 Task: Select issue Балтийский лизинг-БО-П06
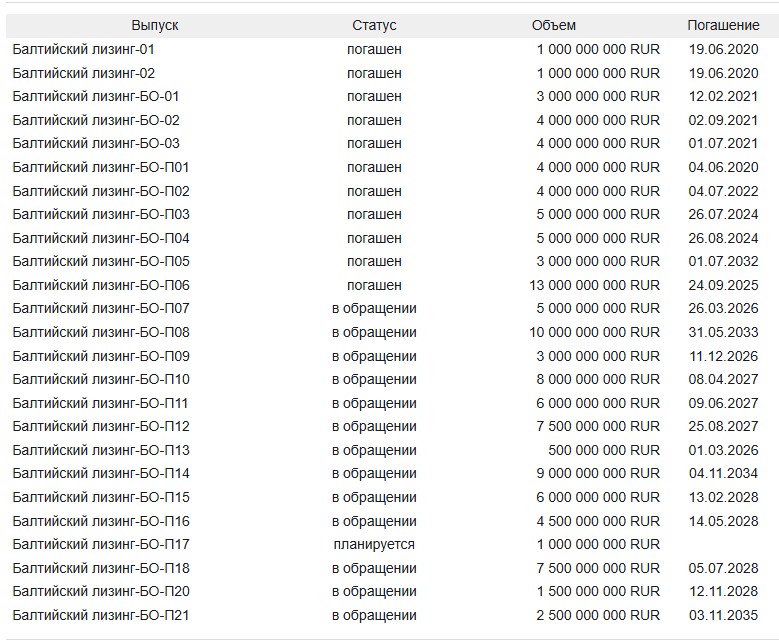coord(101,285)
